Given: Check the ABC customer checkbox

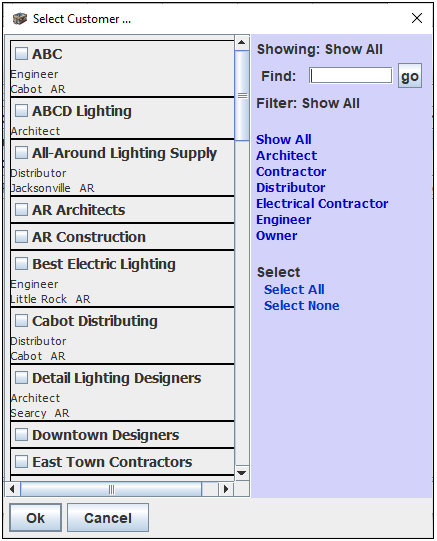Looking at the screenshot, I should [21, 53].
